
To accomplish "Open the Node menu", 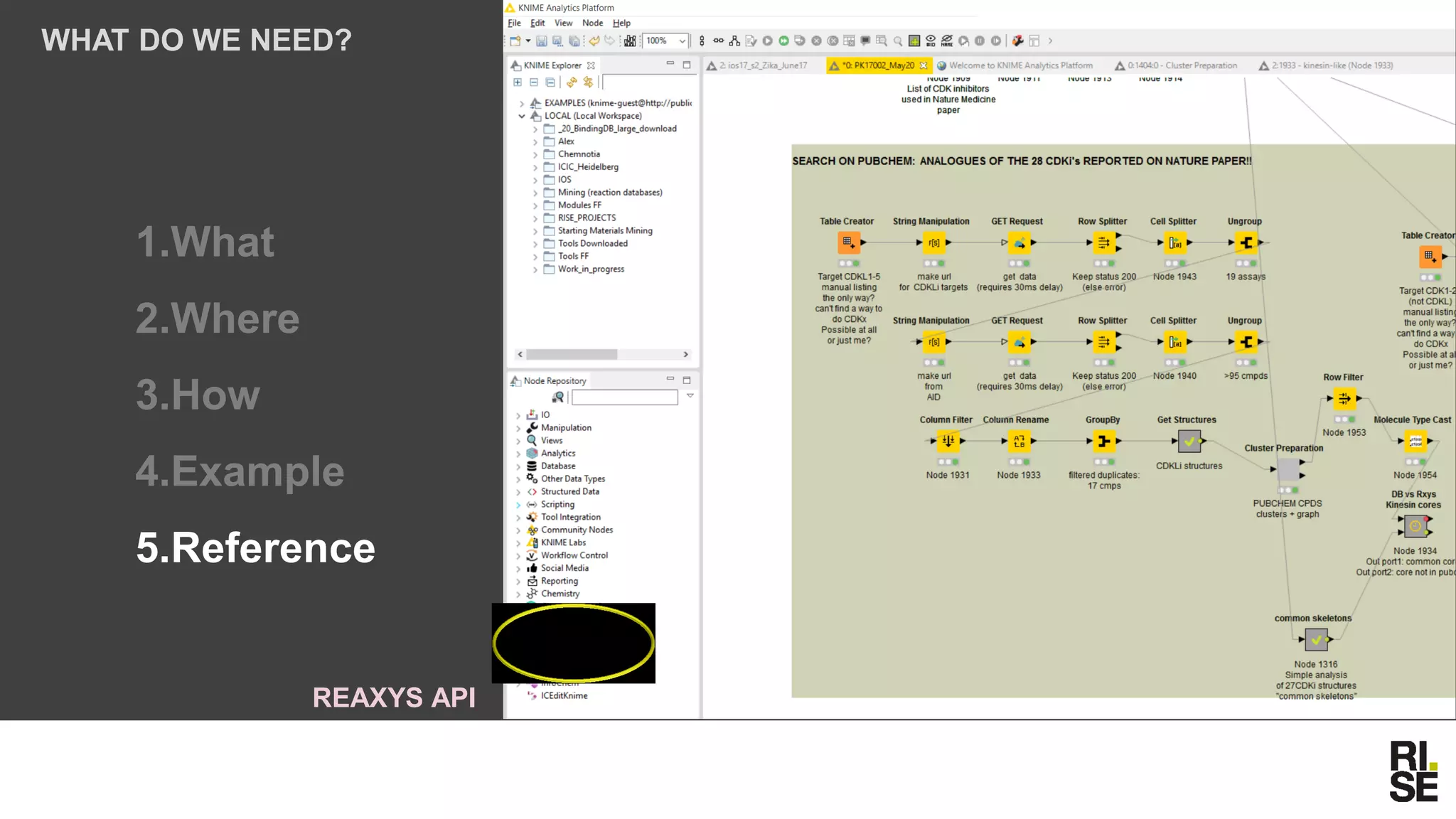I will [x=592, y=23].
